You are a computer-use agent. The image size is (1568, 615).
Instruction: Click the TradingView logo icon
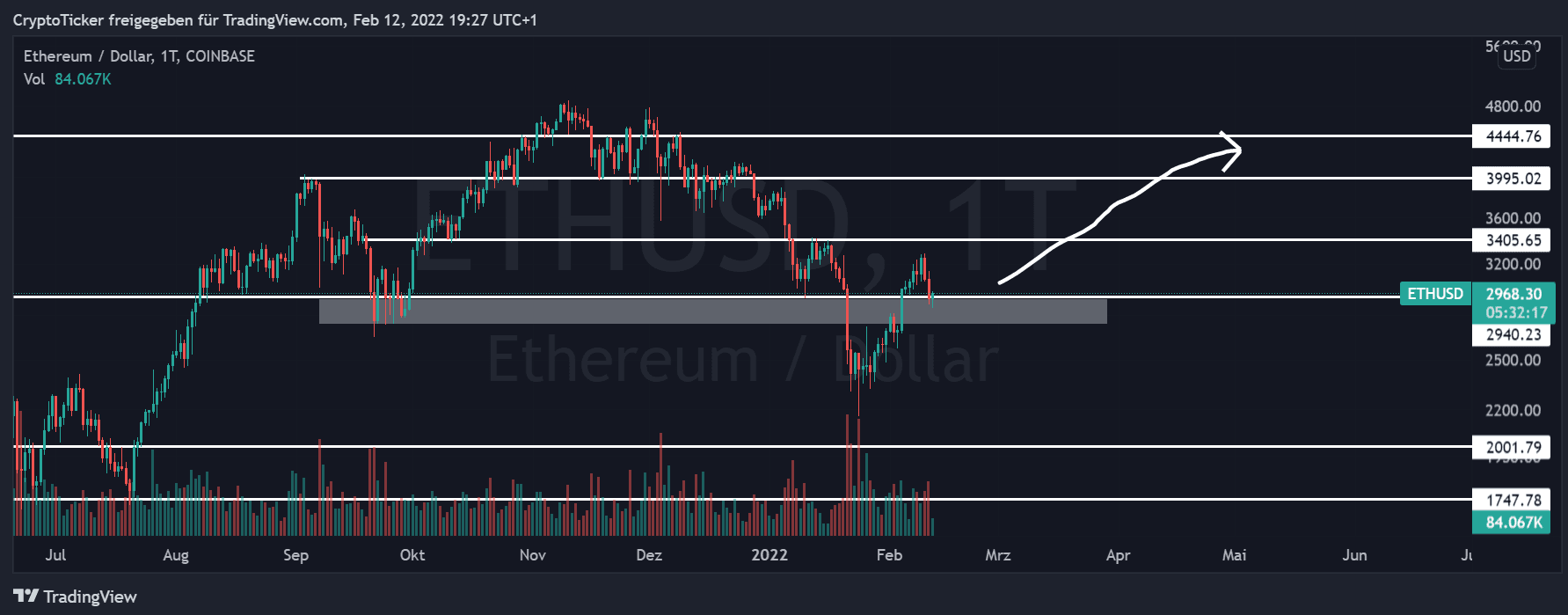coord(26,597)
